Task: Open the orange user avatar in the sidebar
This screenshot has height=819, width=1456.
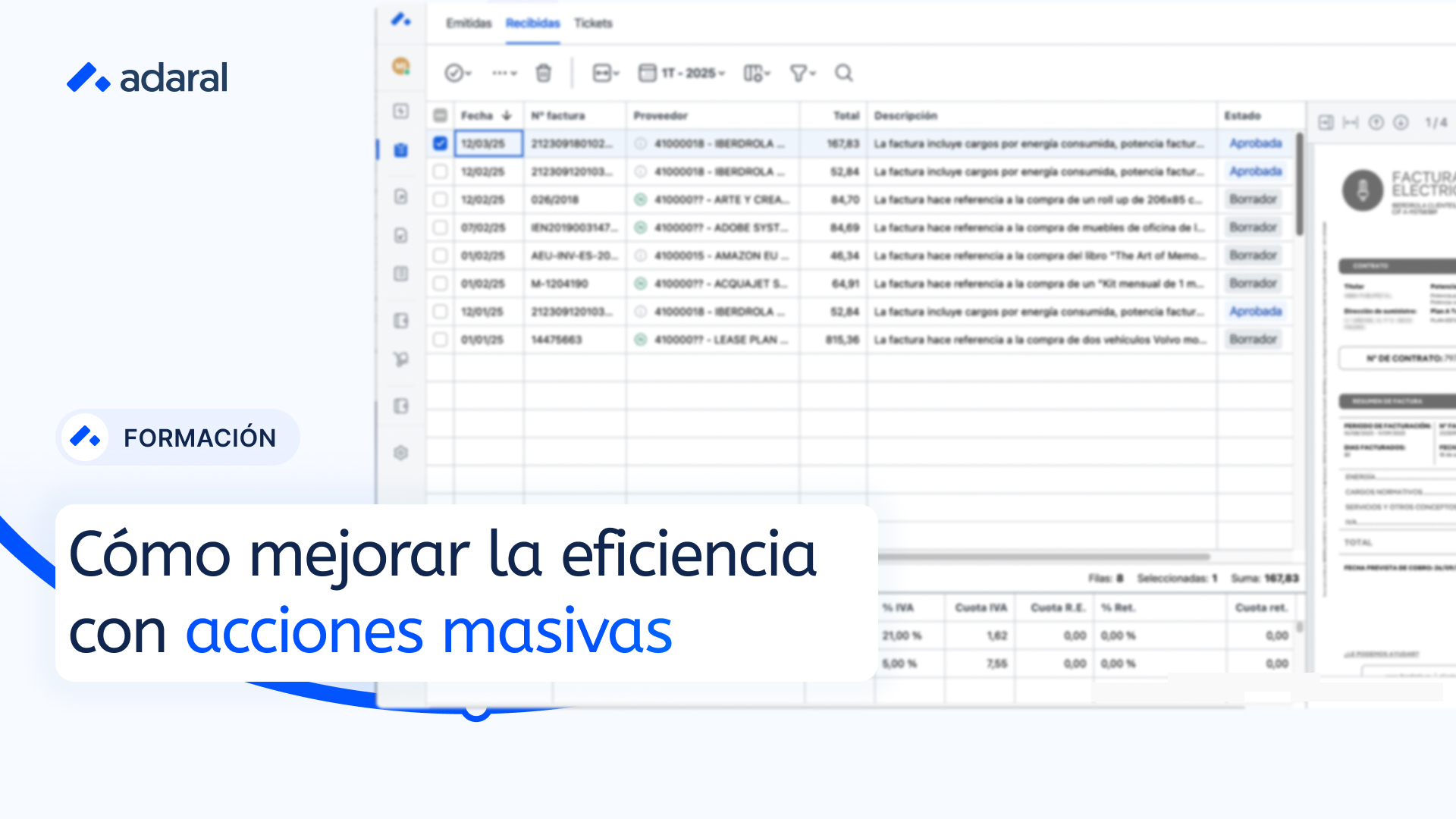Action: (401, 67)
